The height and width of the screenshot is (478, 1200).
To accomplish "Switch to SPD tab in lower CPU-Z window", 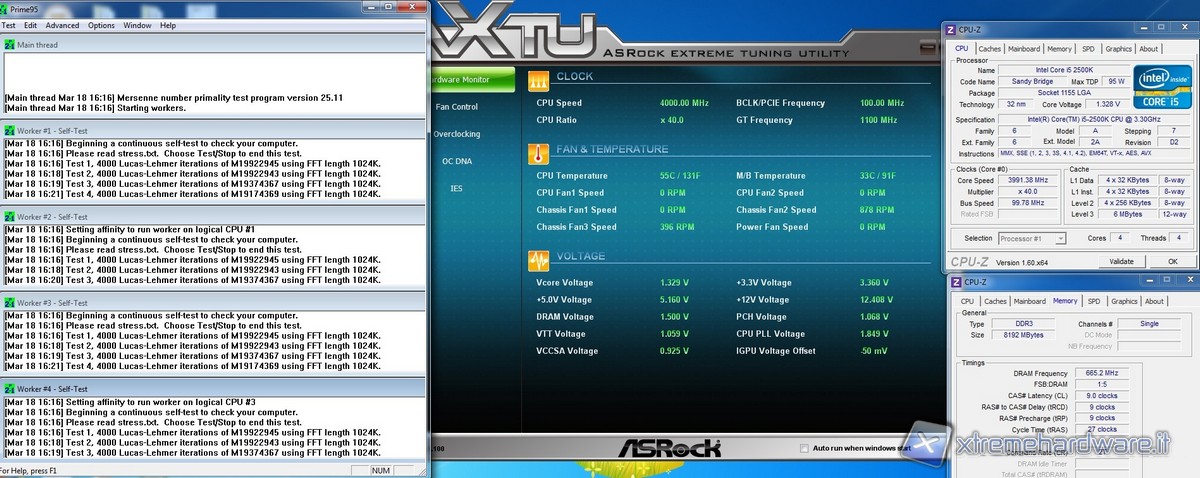I will click(x=1093, y=301).
